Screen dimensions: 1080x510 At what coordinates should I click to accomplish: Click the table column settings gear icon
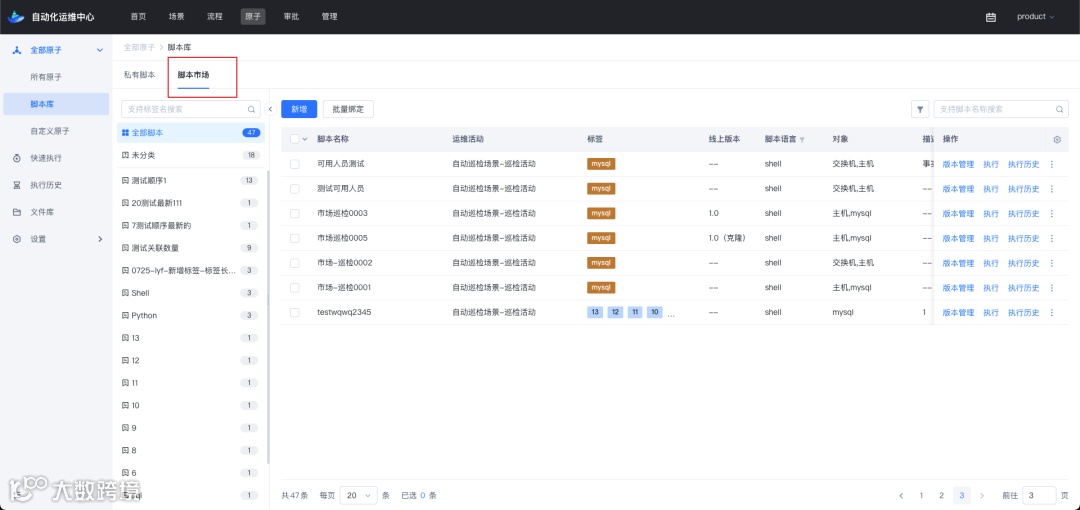coord(1057,140)
